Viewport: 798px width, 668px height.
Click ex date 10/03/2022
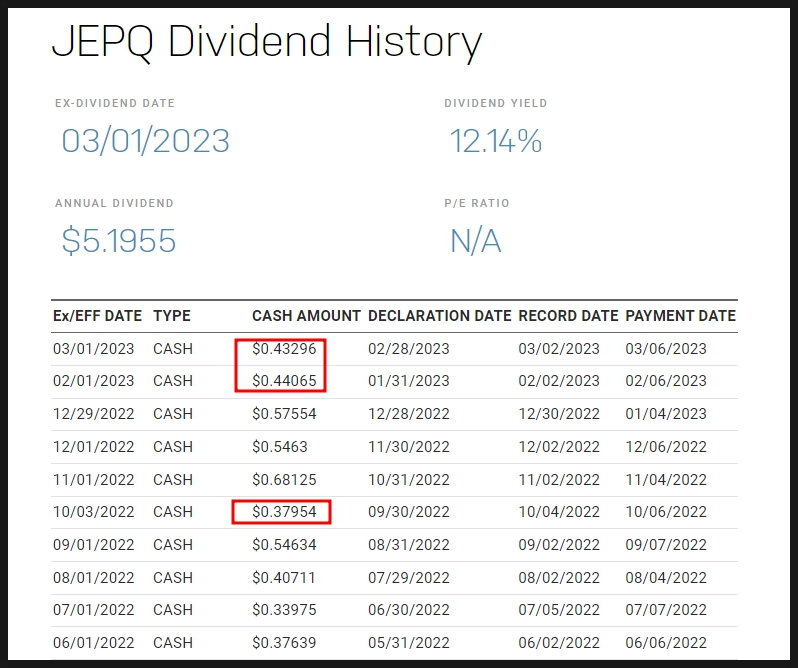94,512
